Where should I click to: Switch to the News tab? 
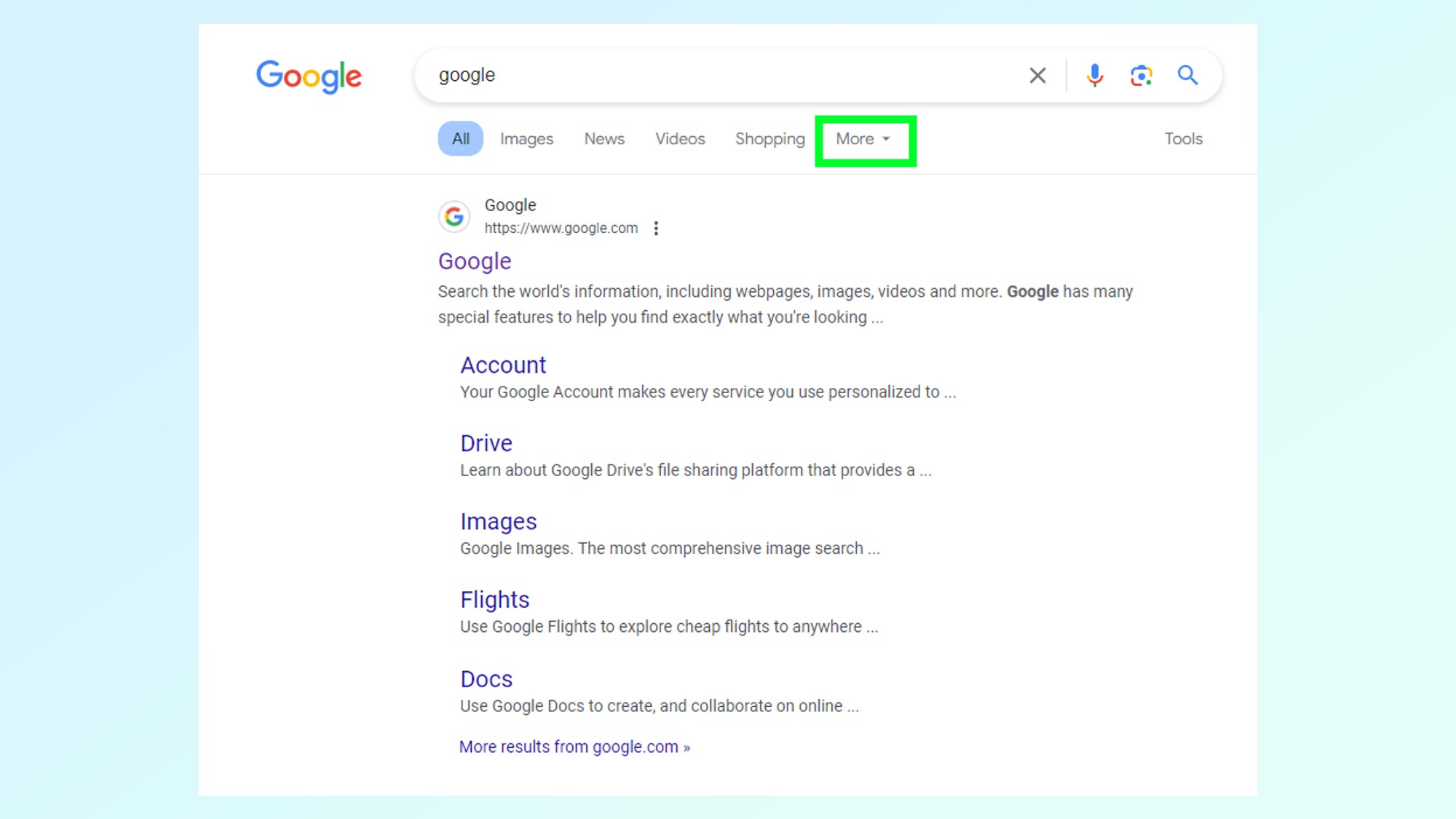604,138
